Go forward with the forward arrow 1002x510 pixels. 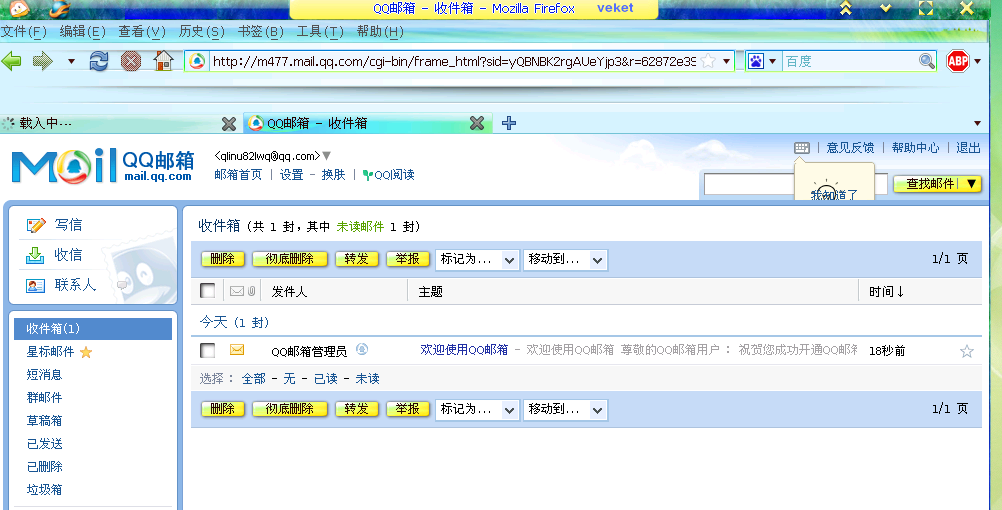pos(43,61)
